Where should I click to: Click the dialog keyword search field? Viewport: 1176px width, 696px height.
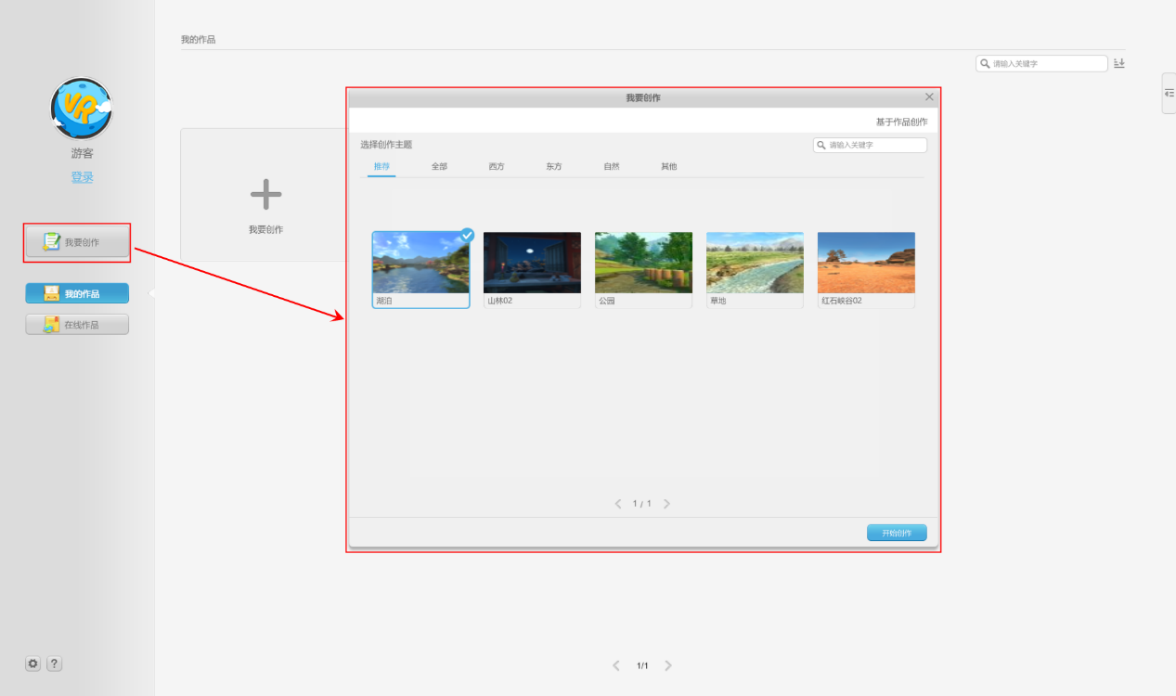[870, 146]
